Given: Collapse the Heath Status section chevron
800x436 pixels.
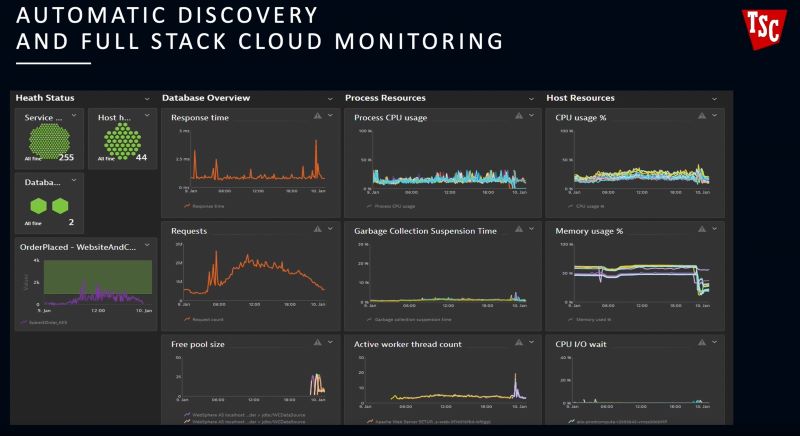Looking at the screenshot, I should click(148, 98).
